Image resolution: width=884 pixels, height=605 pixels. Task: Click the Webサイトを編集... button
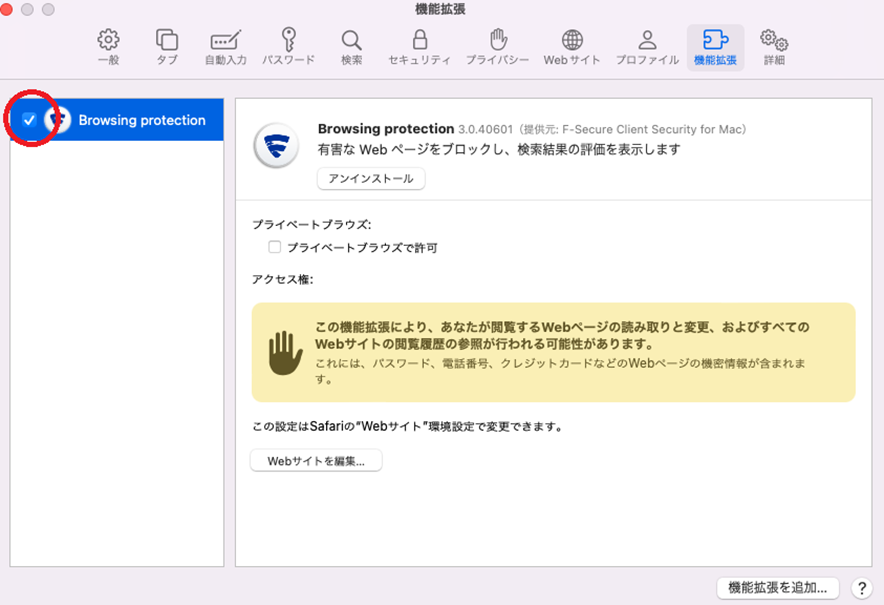pyautogui.click(x=316, y=461)
